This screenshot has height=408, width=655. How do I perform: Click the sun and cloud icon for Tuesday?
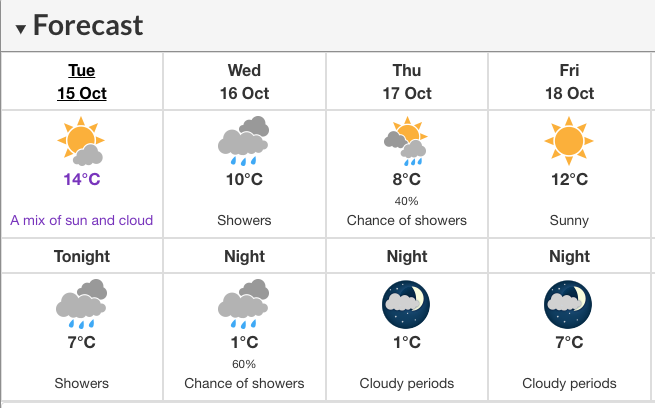tap(81, 142)
